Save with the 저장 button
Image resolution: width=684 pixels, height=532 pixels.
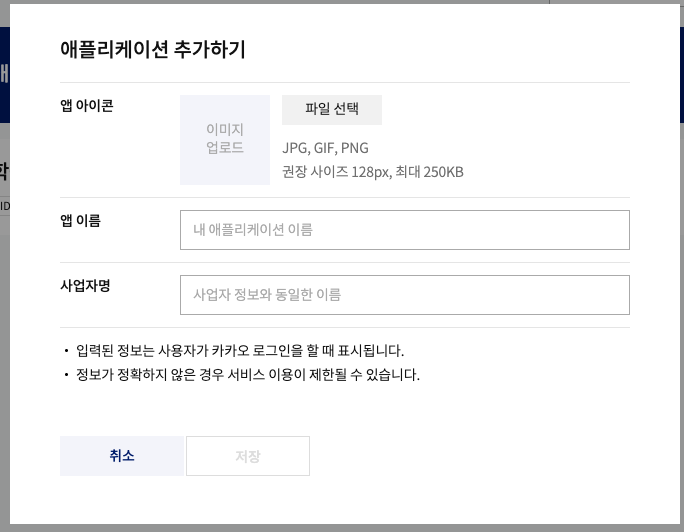[248, 456]
